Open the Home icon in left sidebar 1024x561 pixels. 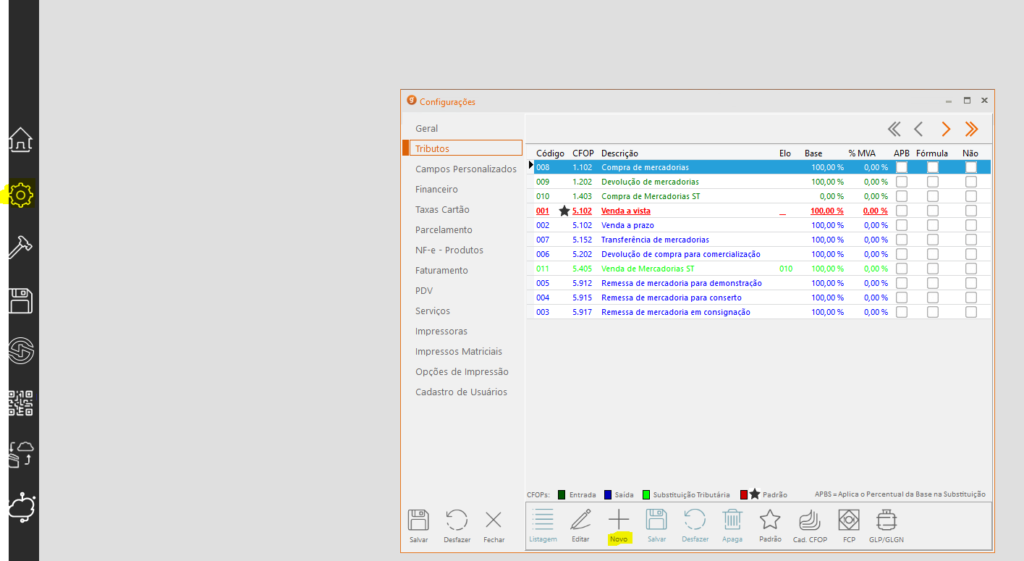[x=21, y=140]
